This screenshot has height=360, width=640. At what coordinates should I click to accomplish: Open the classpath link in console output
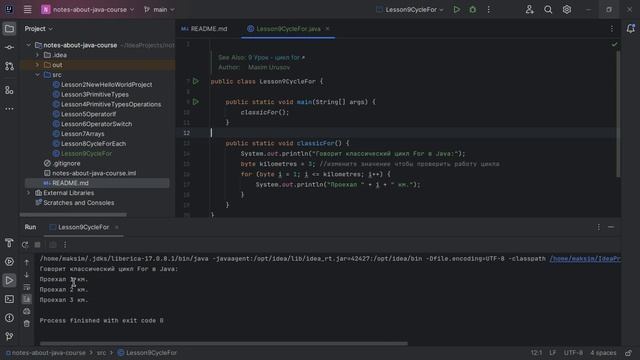pyautogui.click(x=585, y=258)
